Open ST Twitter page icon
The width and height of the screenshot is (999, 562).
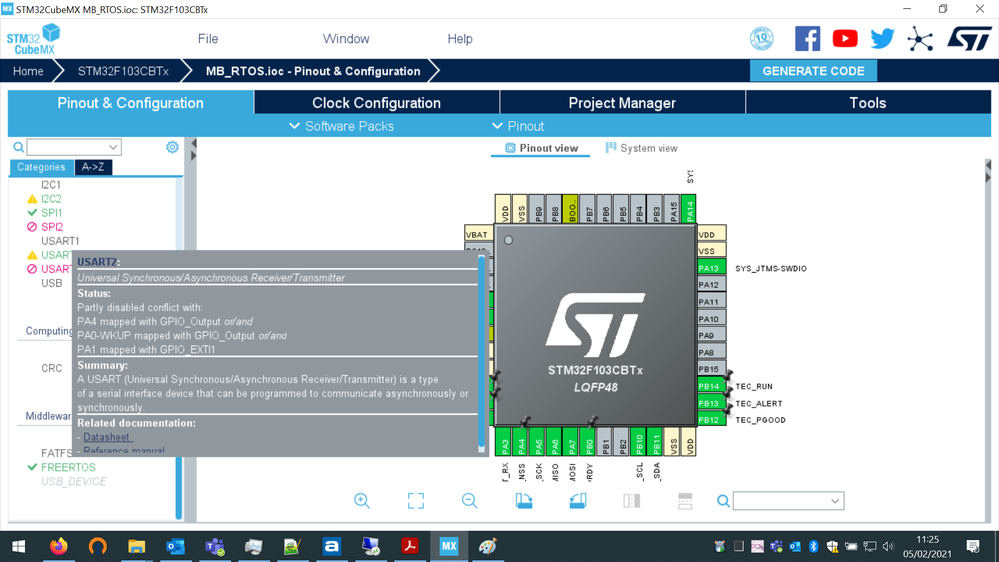pos(882,39)
